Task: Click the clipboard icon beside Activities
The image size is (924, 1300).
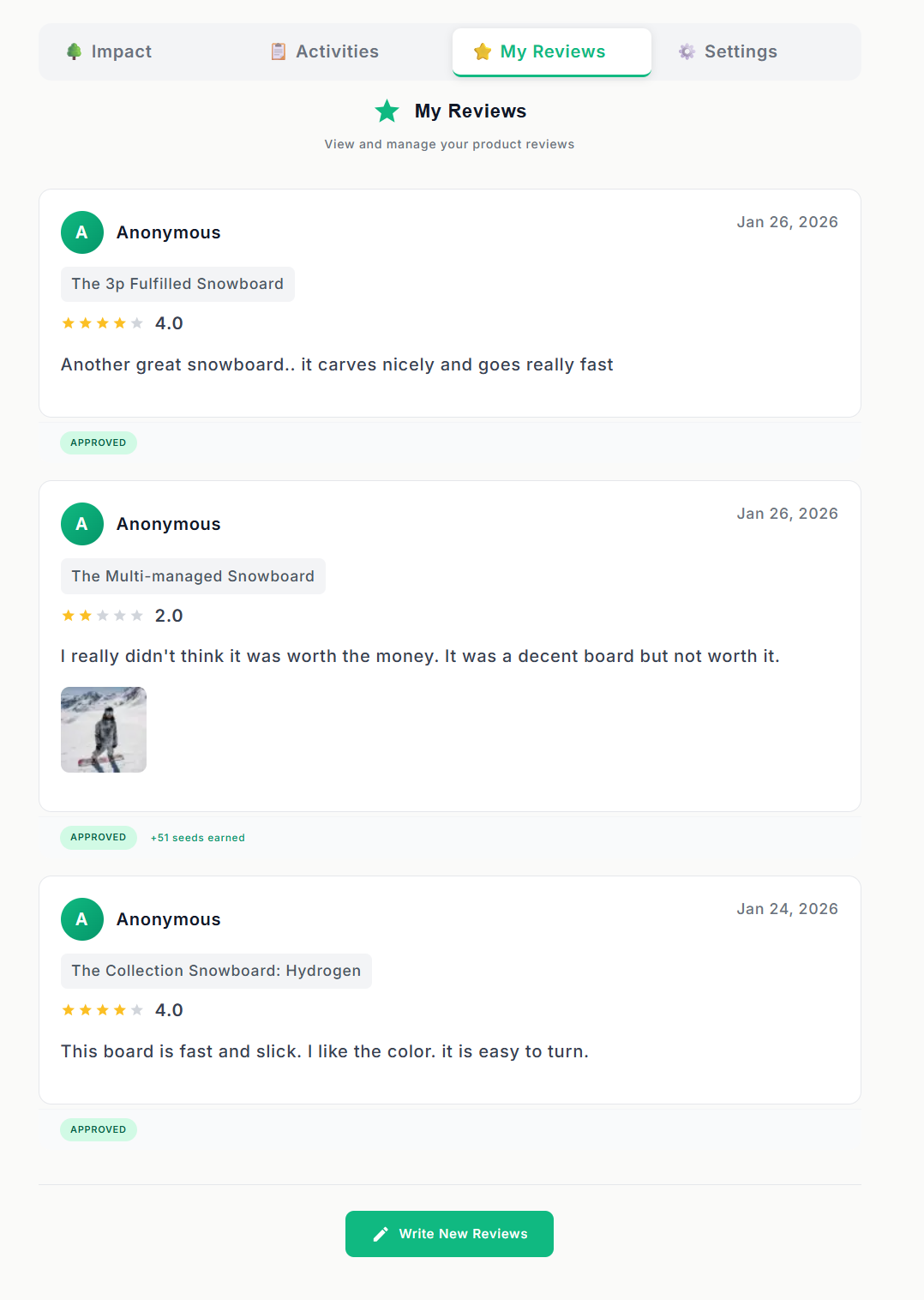Action: point(279,51)
